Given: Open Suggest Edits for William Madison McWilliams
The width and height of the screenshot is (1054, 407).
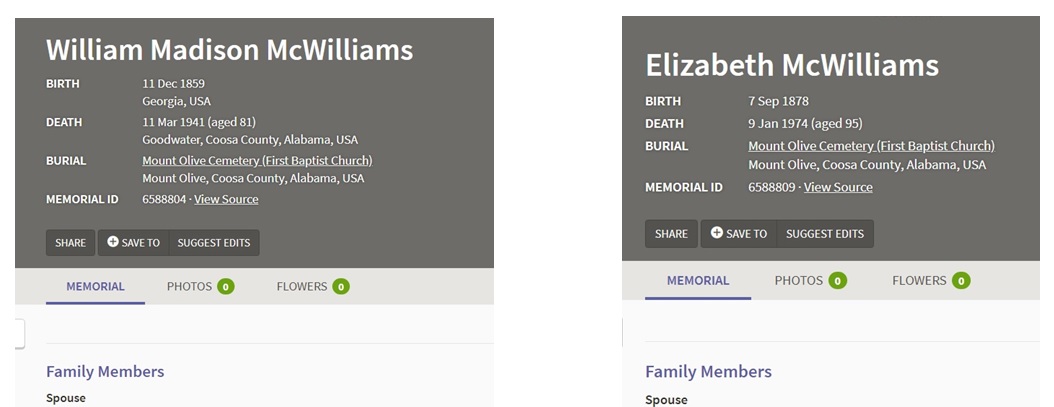Looking at the screenshot, I should (215, 242).
